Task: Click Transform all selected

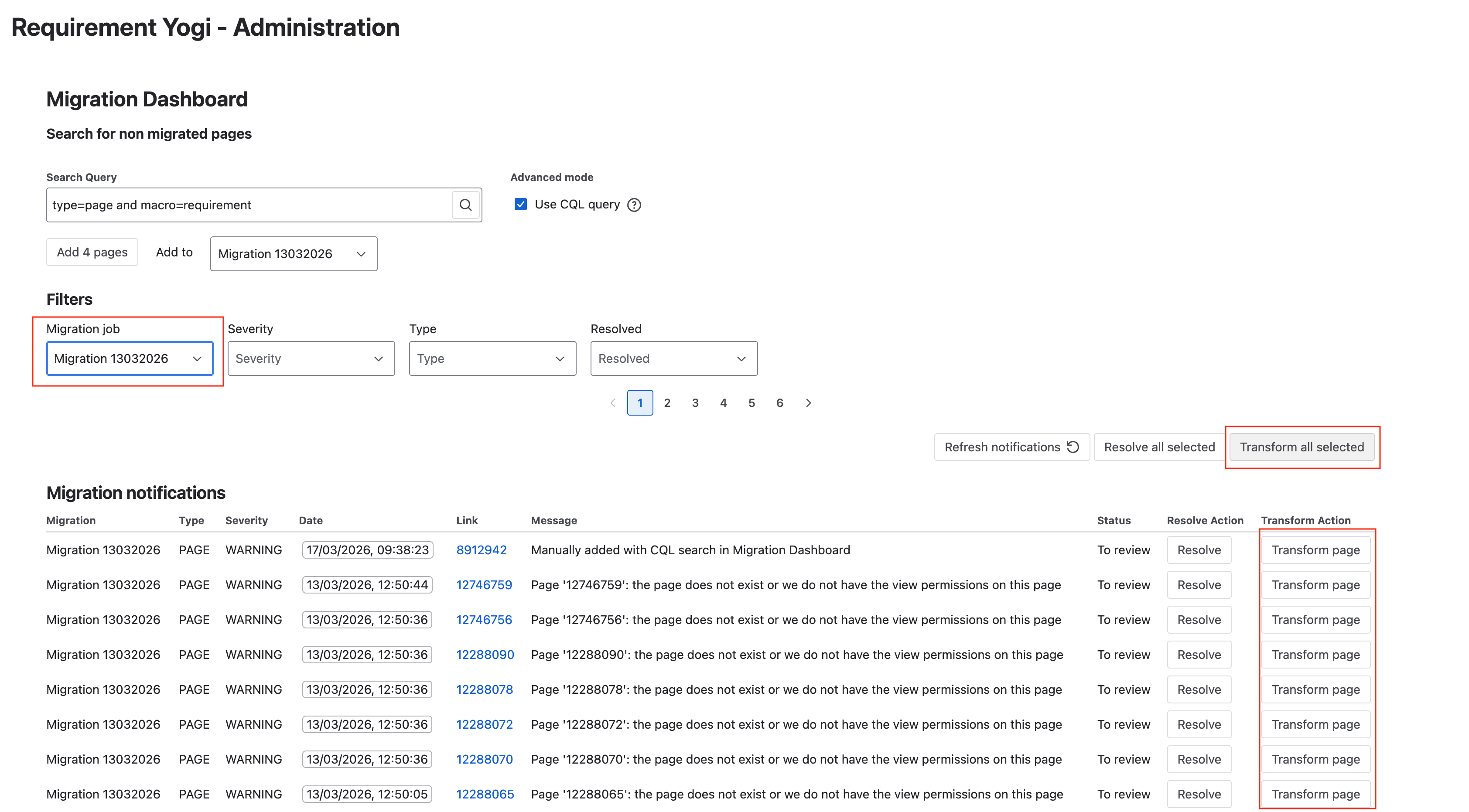Action: pyautogui.click(x=1302, y=447)
